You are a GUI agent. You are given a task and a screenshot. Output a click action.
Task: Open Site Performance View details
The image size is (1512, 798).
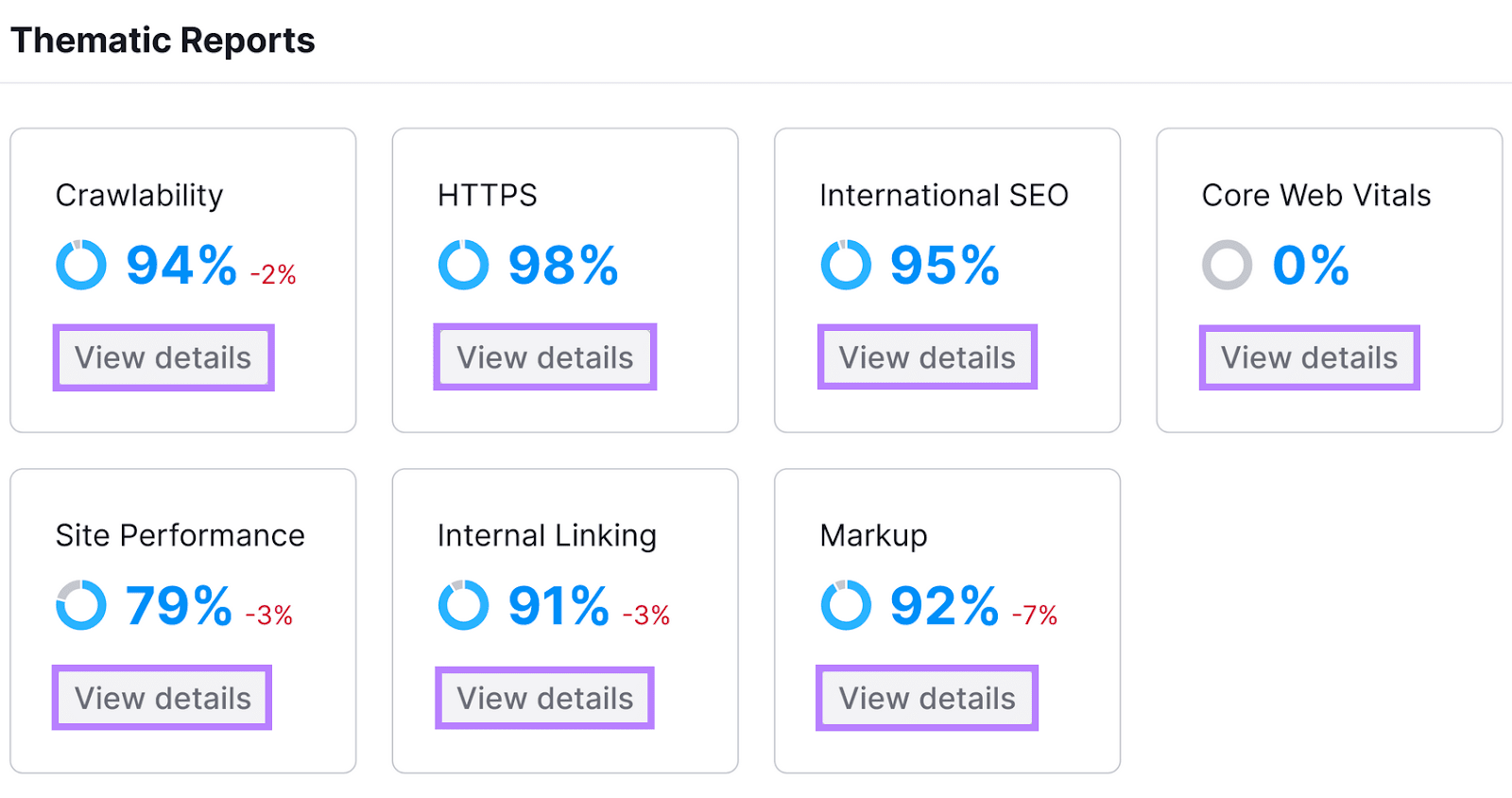(162, 698)
